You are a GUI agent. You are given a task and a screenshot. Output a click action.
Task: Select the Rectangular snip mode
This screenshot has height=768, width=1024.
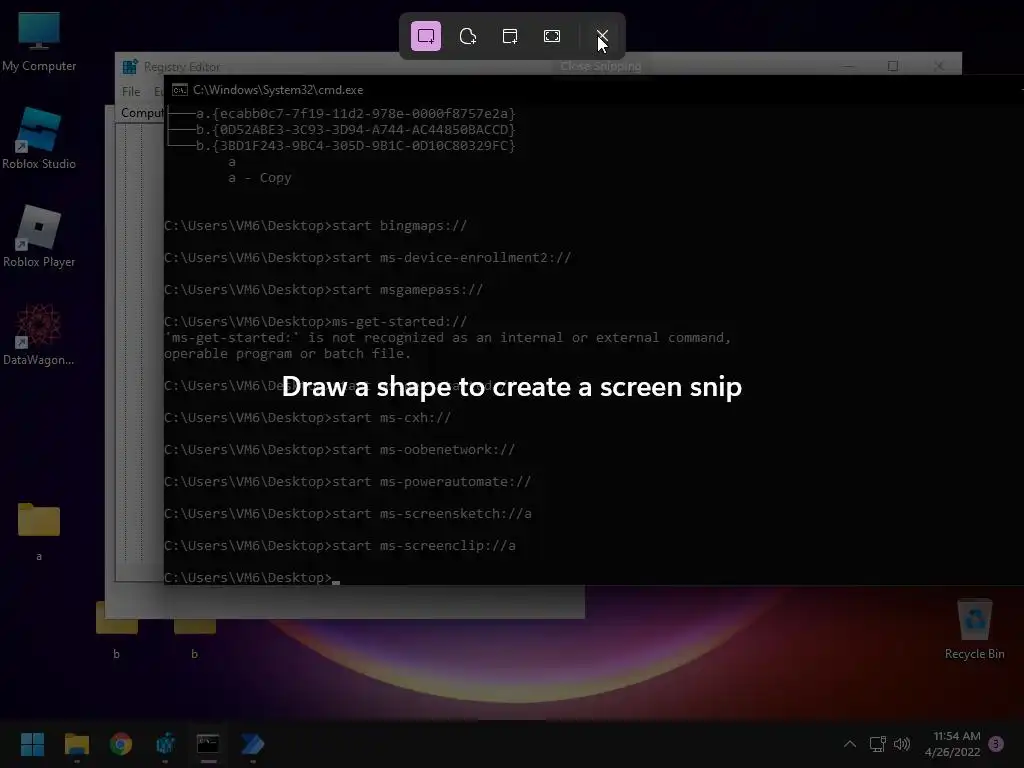(426, 36)
